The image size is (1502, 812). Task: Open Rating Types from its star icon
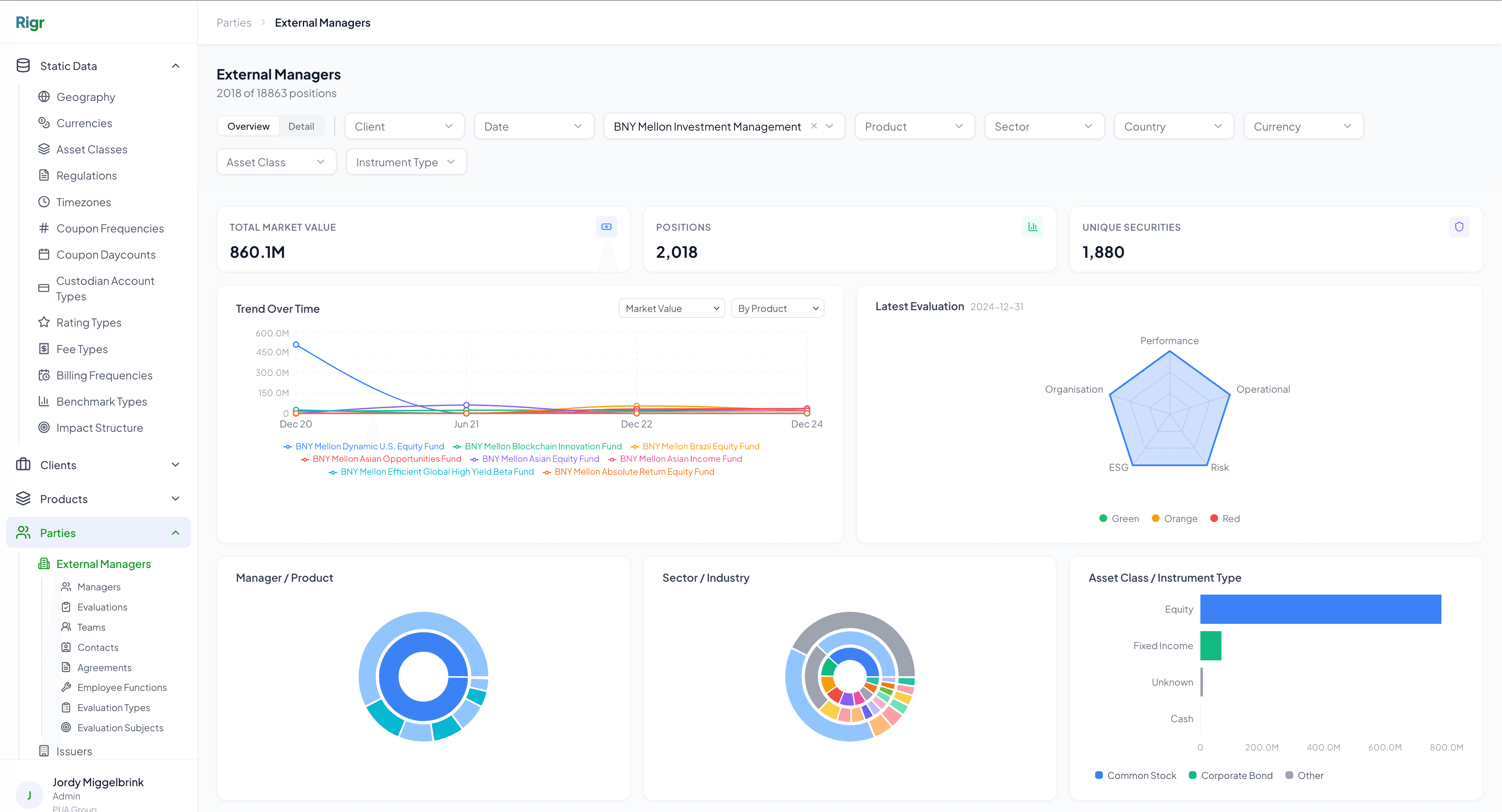point(44,322)
